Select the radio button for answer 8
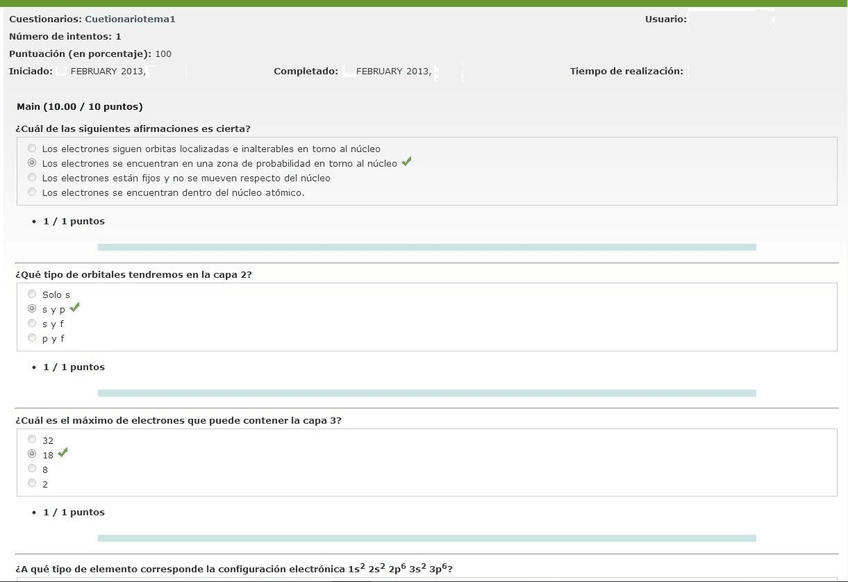This screenshot has height=582, width=848. 32,468
